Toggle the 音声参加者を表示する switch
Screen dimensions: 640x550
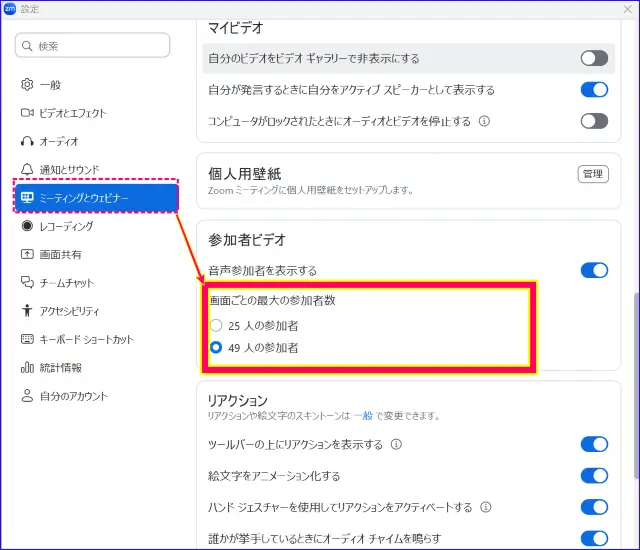point(594,270)
